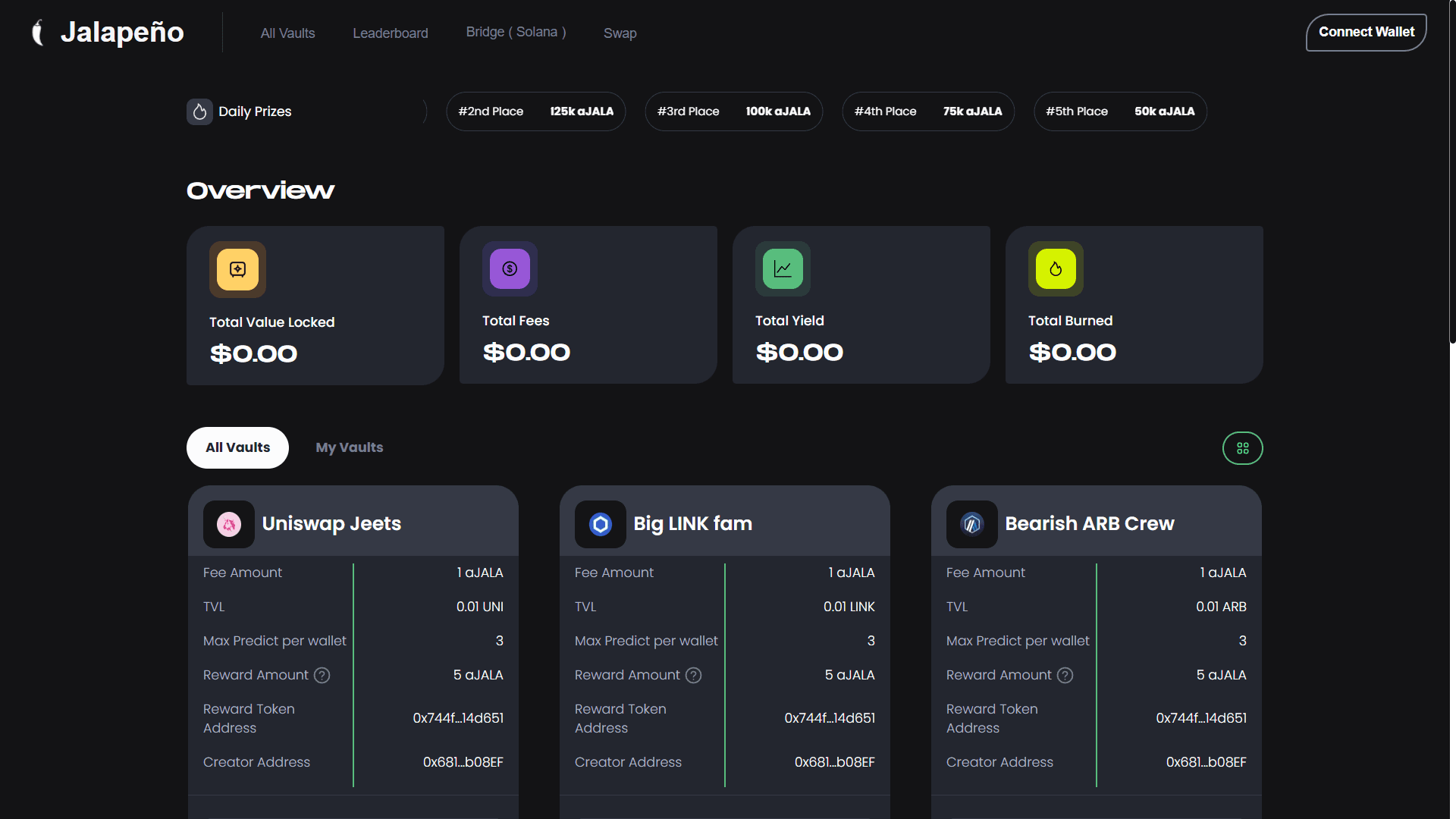Click the Big LINK fam Chainlink icon
1456x819 pixels.
pyautogui.click(x=601, y=524)
